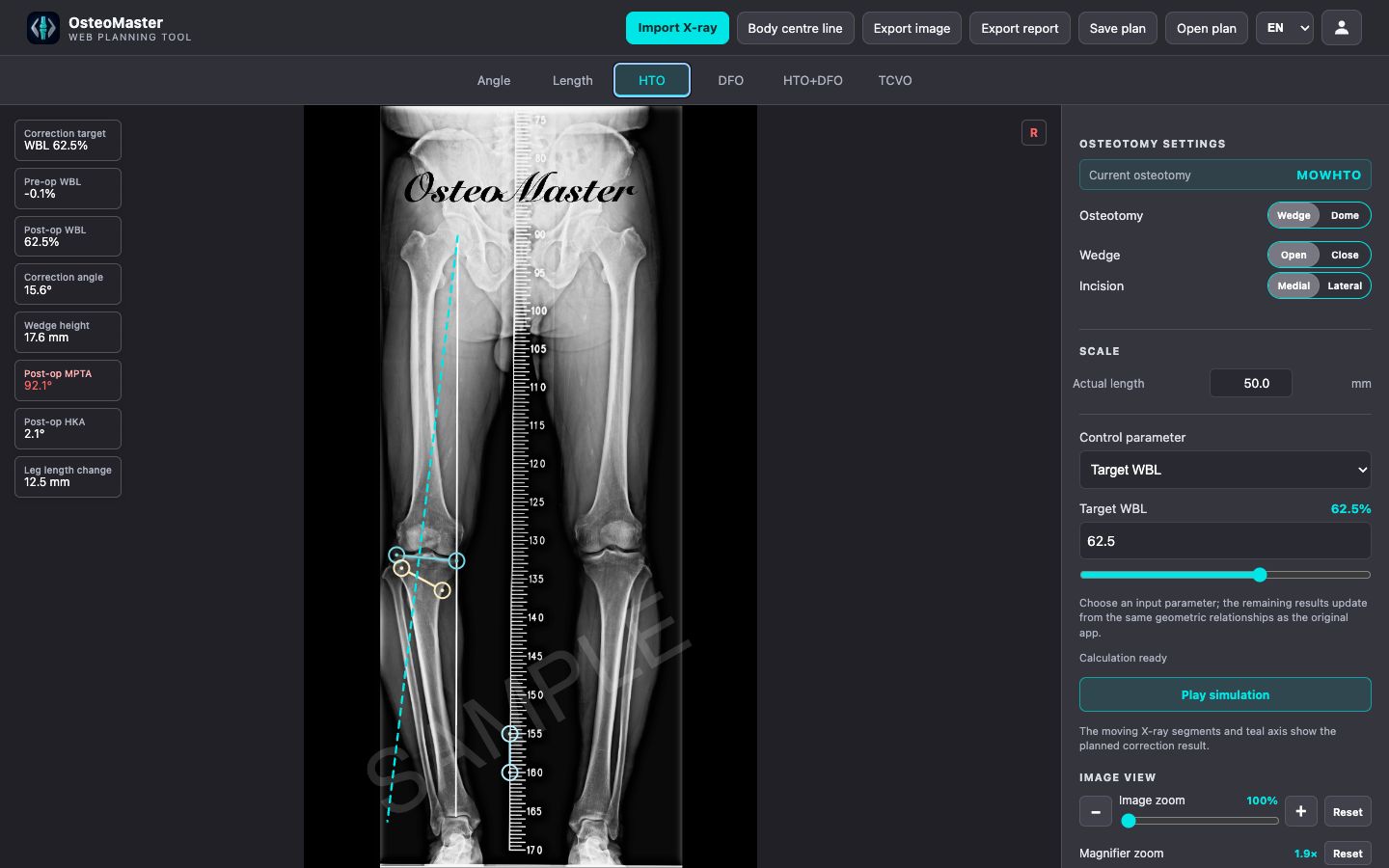Screen dimensions: 1389x868
Task: Select the yellow osteotomy hinge point handle
Action: pyautogui.click(x=401, y=569)
